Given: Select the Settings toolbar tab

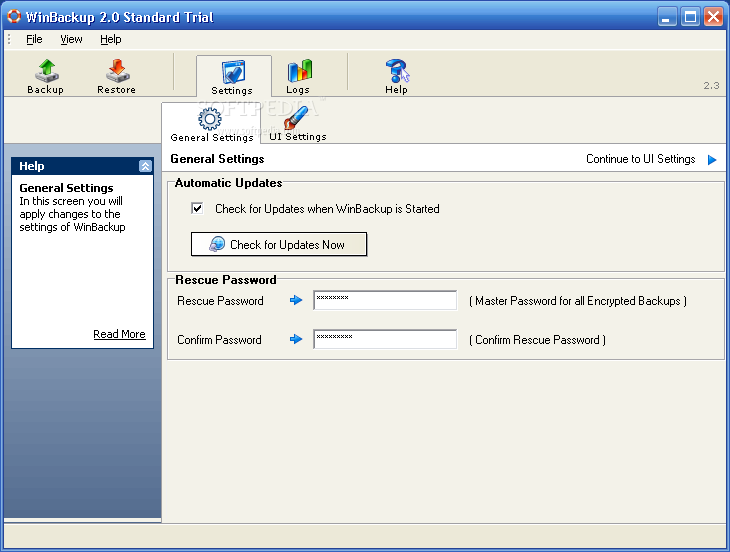Looking at the screenshot, I should [233, 77].
